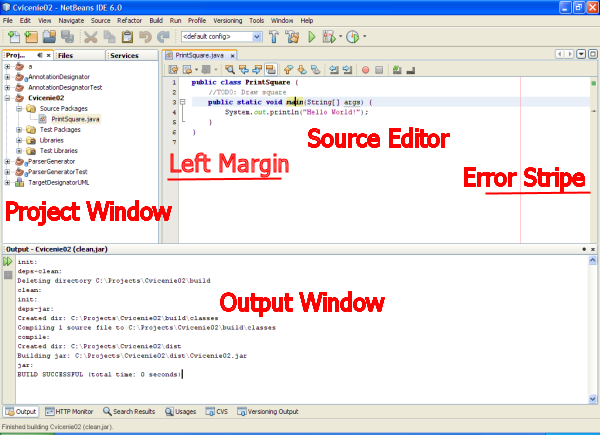This screenshot has width=600, height=435.
Task: Open the Search Results bottom tab
Action: click(x=129, y=412)
